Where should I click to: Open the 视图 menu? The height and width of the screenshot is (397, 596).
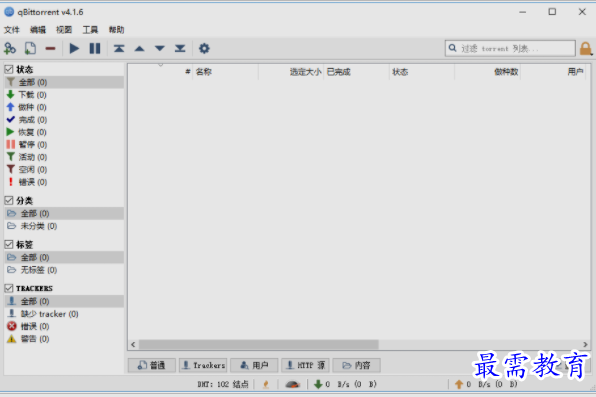pyautogui.click(x=64, y=30)
